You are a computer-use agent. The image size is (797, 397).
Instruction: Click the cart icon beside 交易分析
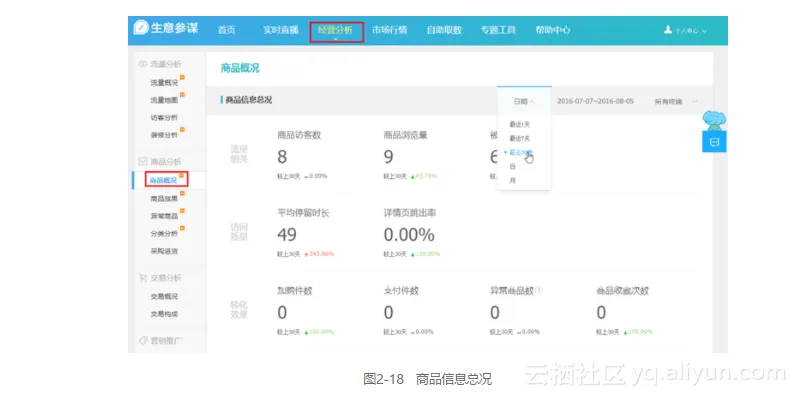[143, 278]
